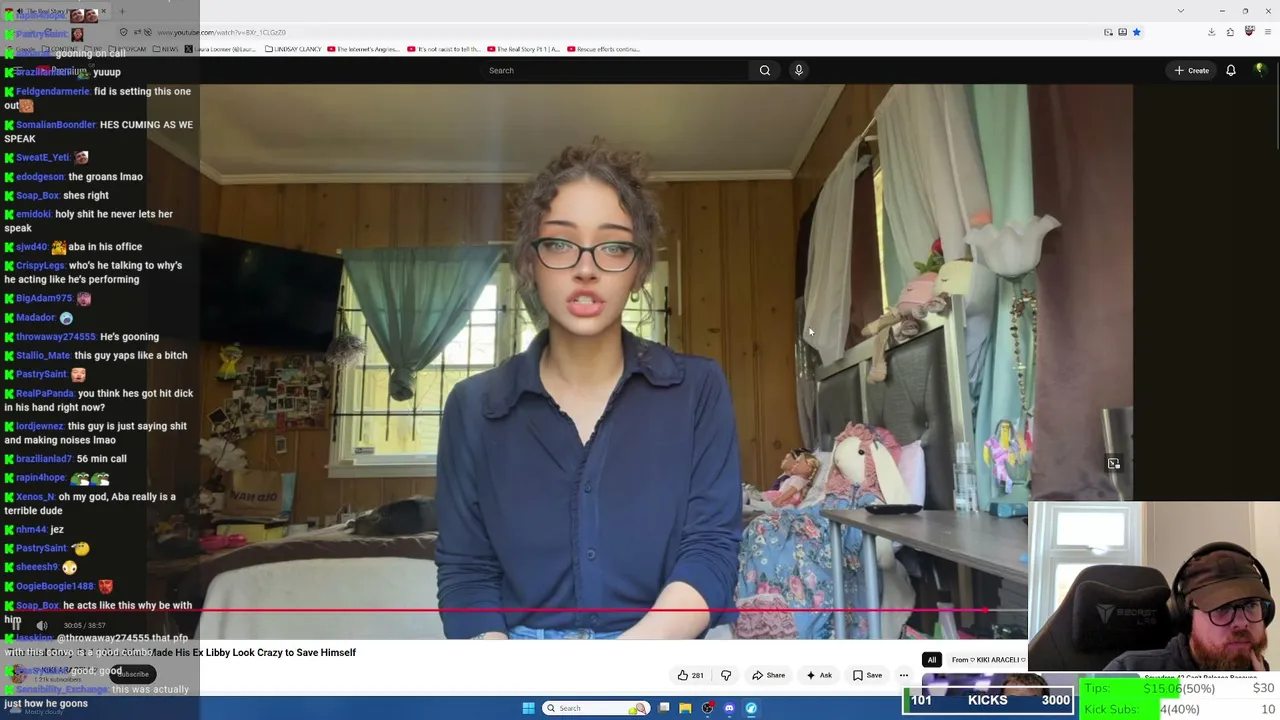Click chat username Madador

tap(35, 317)
